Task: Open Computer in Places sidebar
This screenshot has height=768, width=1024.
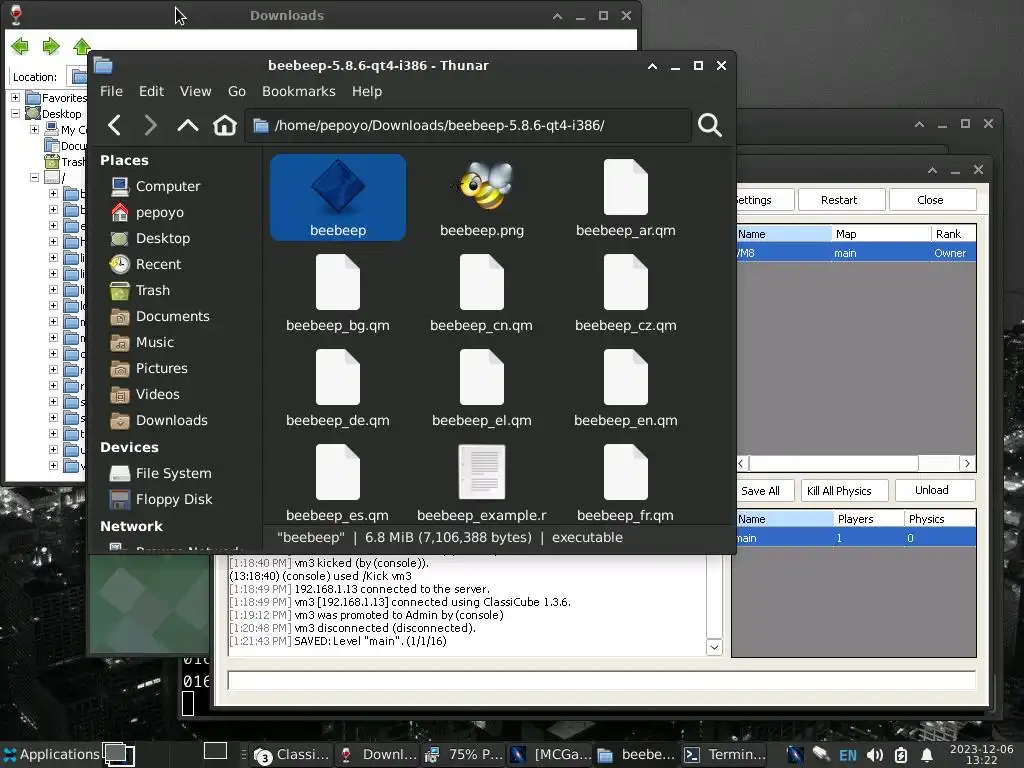Action: click(155, 187)
